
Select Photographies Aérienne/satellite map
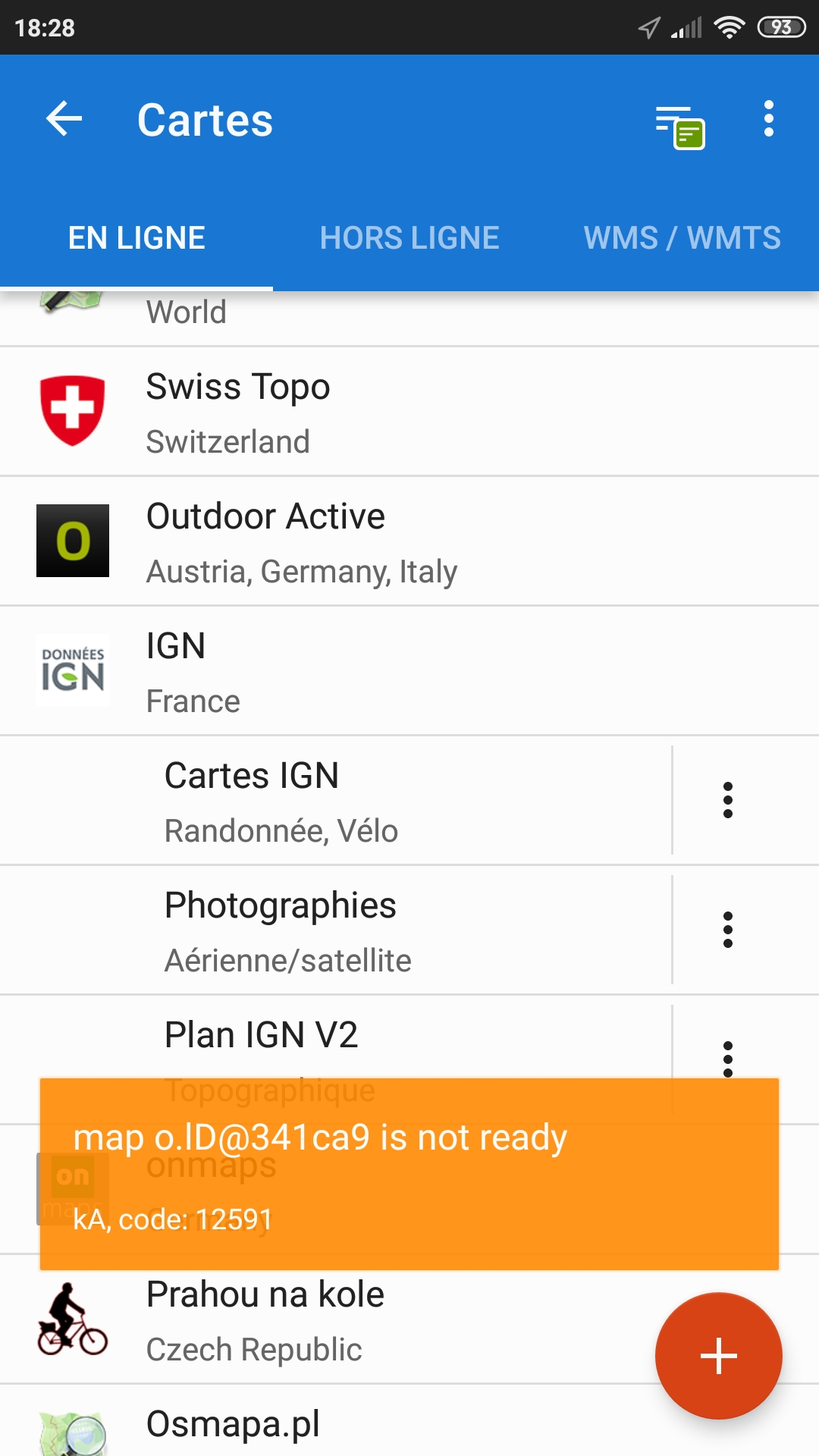[379, 930]
